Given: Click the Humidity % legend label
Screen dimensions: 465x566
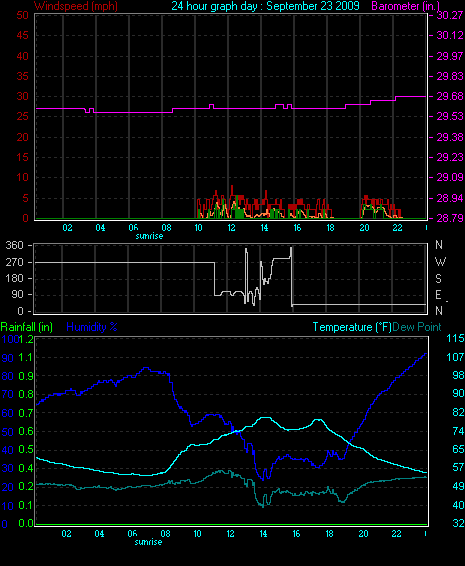Looking at the screenshot, I should click(x=92, y=327).
